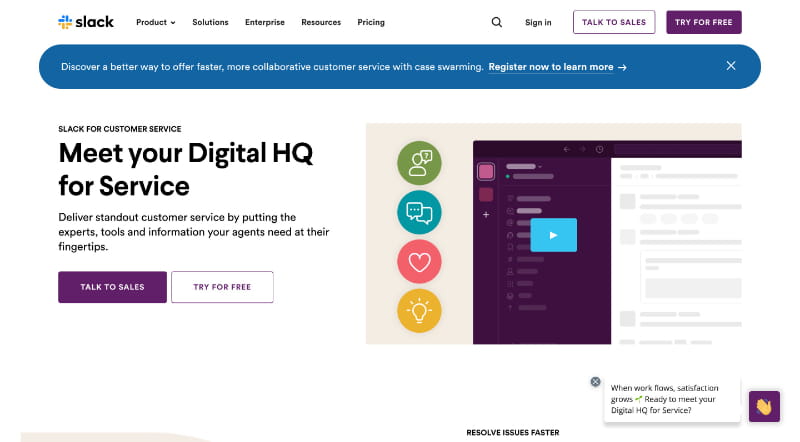Open the Resources menu item
The image size is (800, 442).
pos(320,22)
